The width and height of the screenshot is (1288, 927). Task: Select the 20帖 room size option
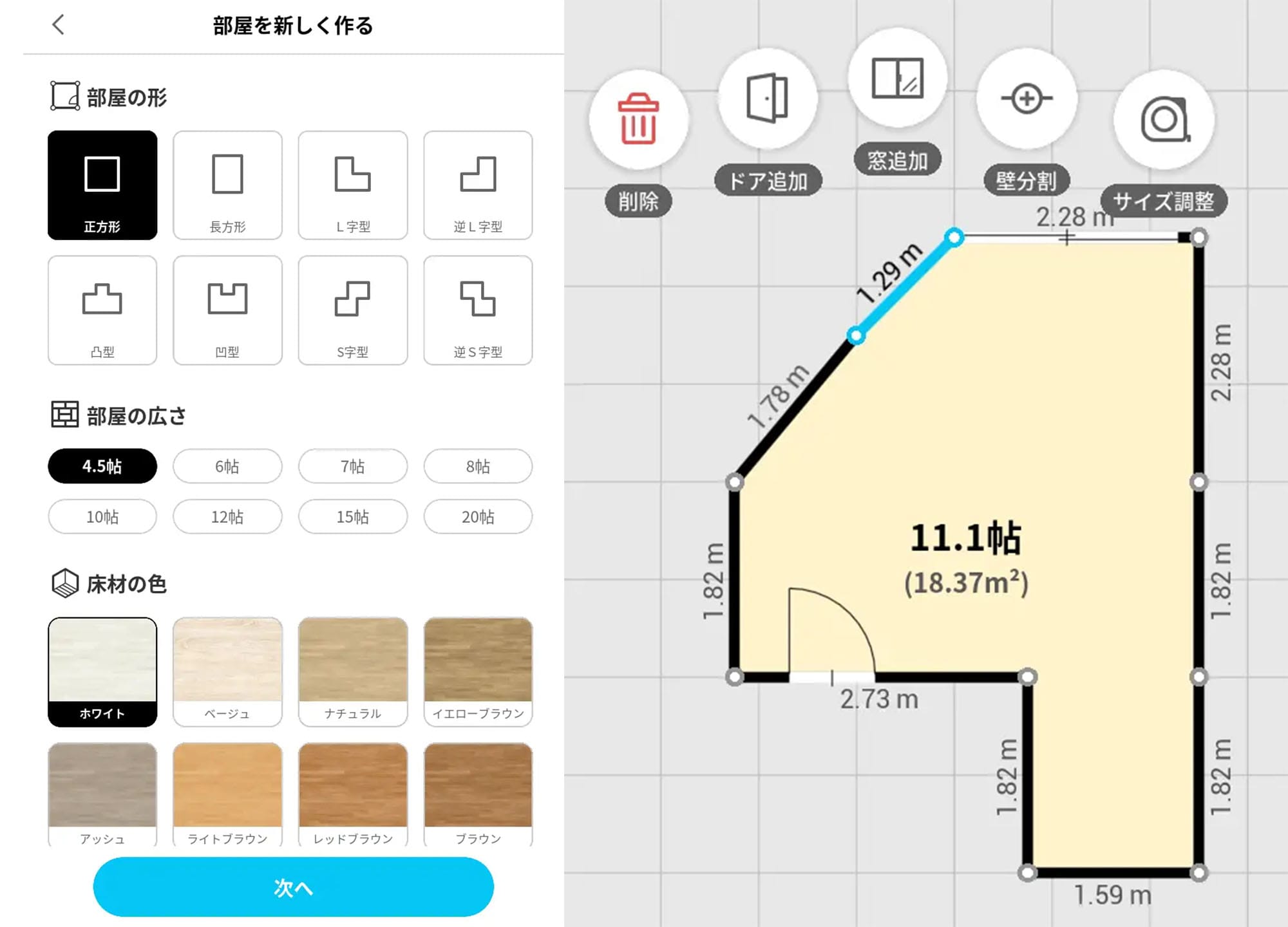pyautogui.click(x=477, y=517)
